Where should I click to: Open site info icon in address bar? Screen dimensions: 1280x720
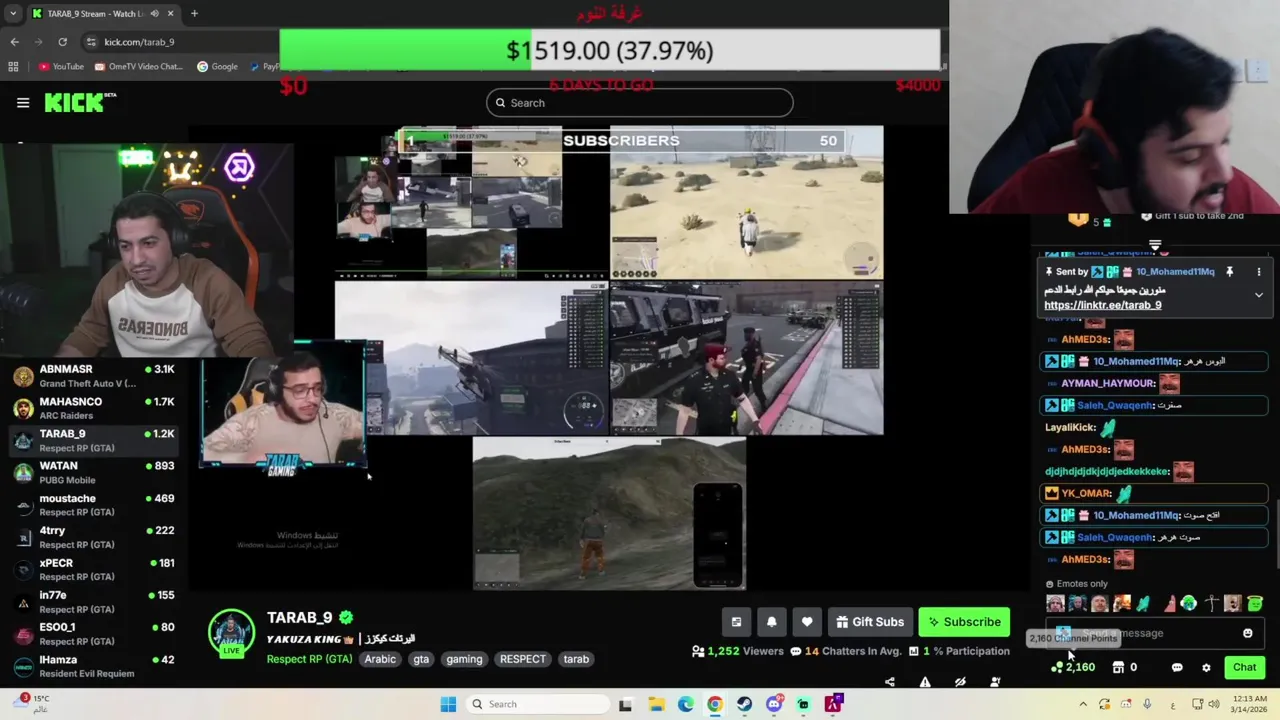coord(92,42)
